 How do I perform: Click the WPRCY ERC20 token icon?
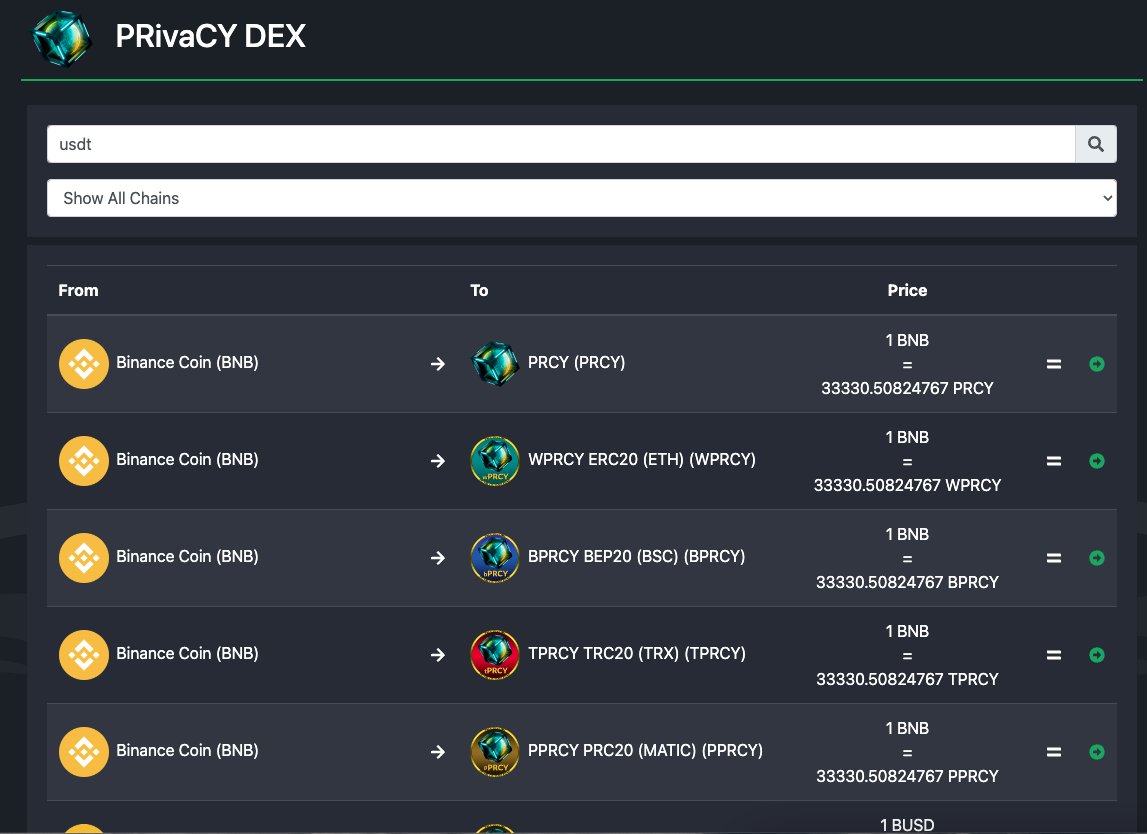coord(495,461)
